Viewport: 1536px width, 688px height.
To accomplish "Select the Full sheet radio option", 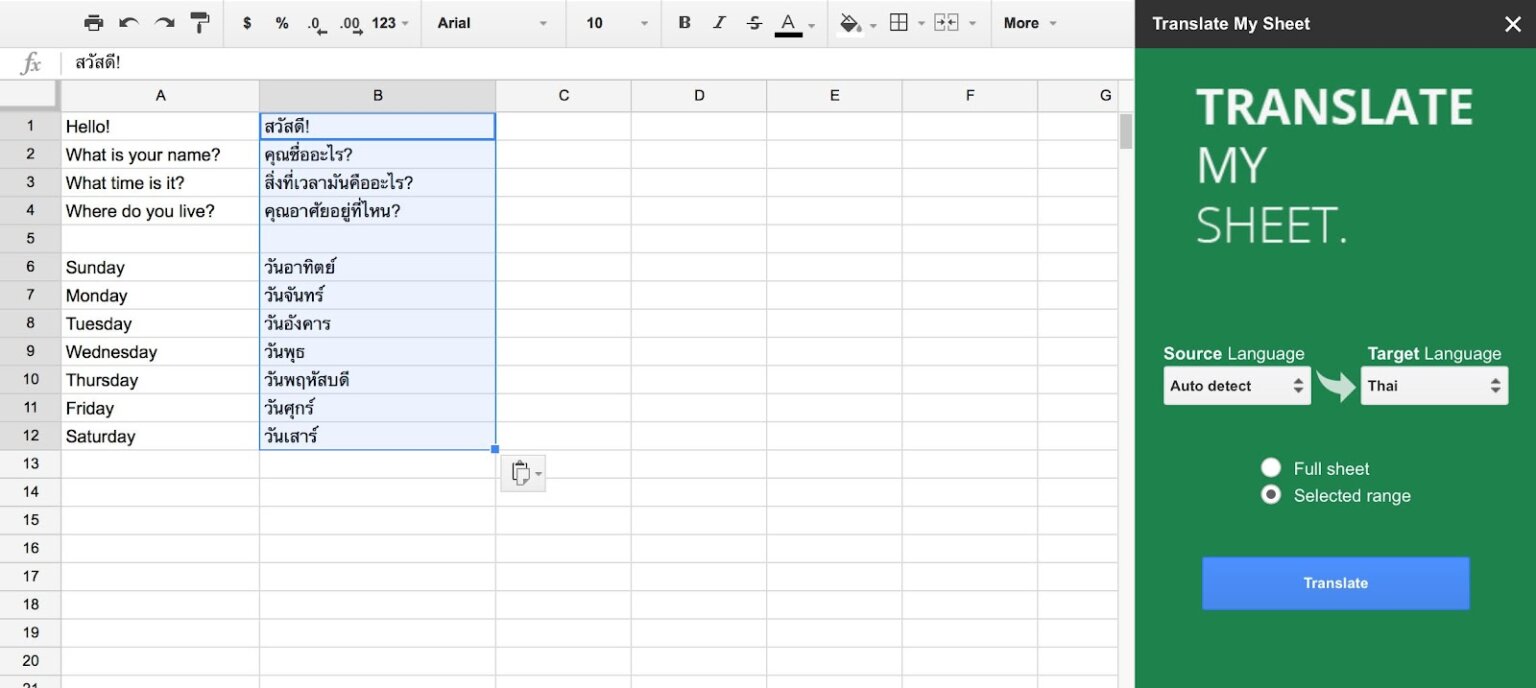I will click(1270, 467).
